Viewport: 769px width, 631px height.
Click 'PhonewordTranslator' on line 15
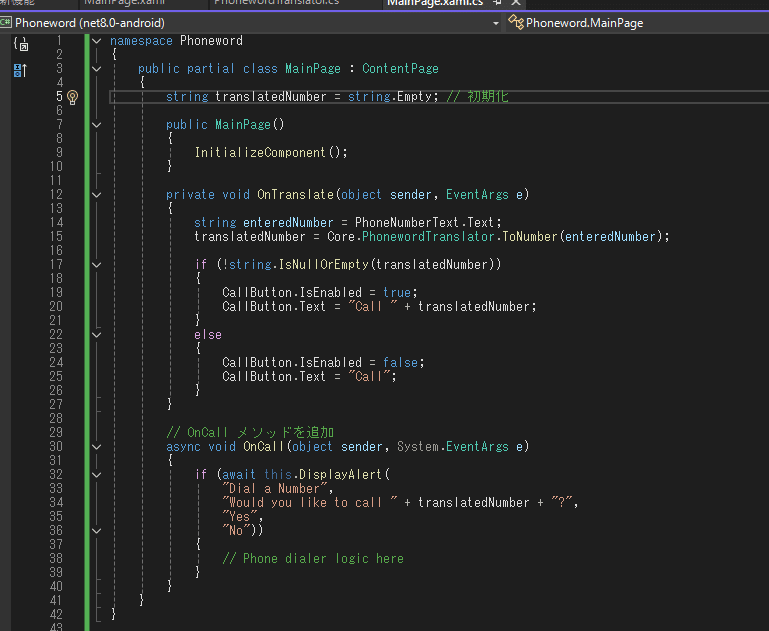click(428, 237)
